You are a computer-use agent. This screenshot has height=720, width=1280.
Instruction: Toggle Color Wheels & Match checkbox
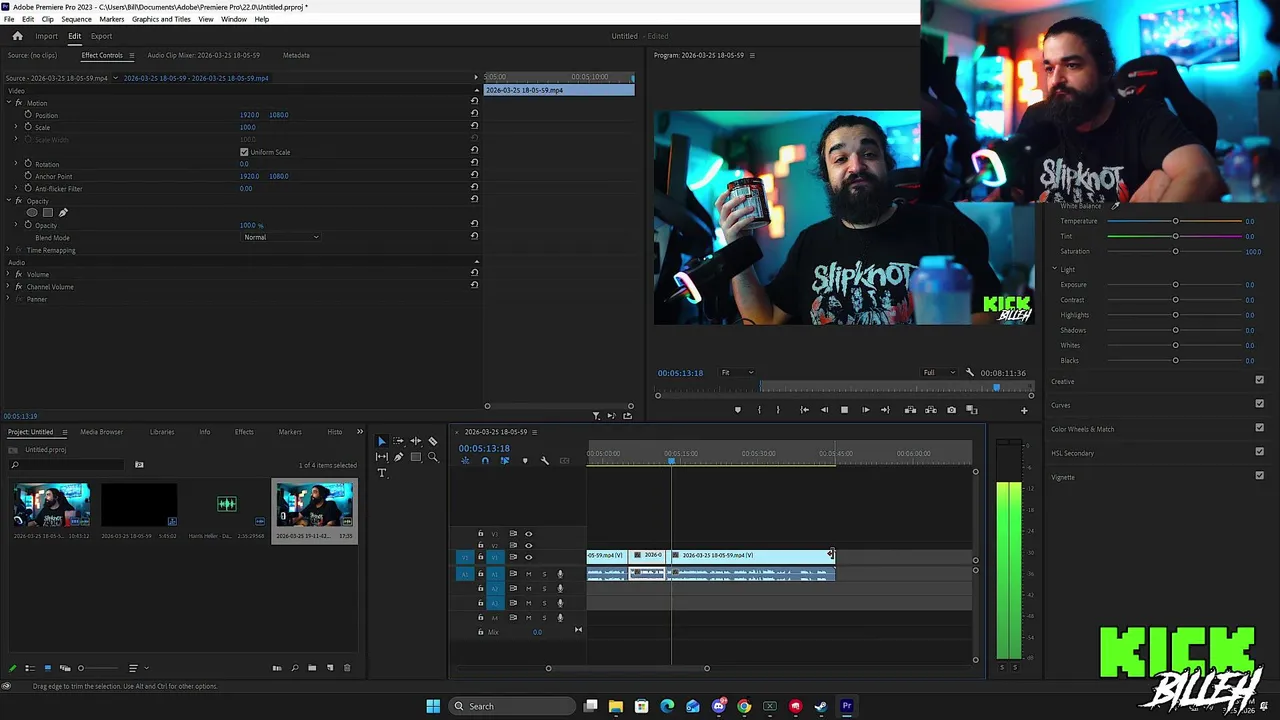tap(1259, 428)
